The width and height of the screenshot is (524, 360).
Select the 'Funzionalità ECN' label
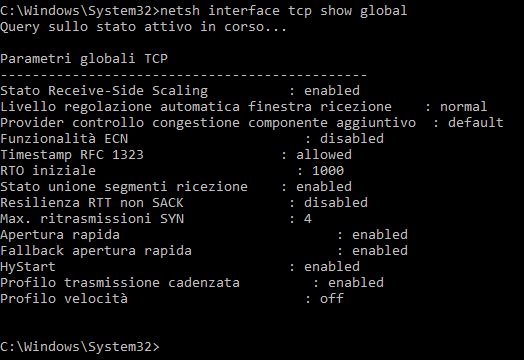coord(64,139)
